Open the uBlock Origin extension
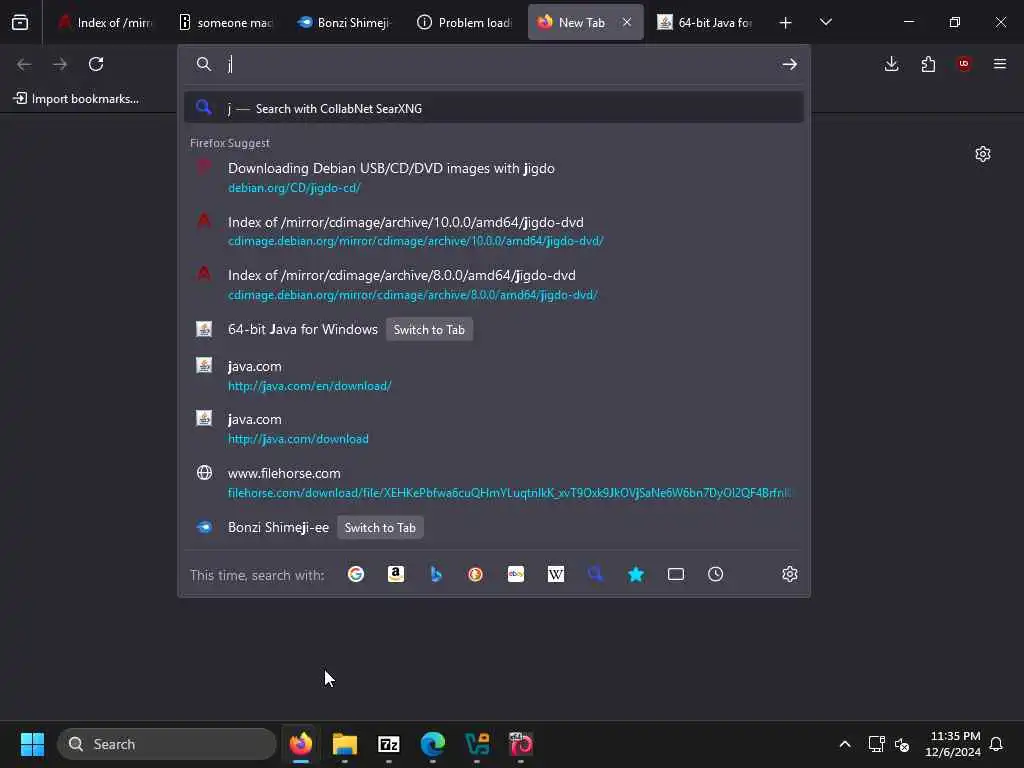 (x=964, y=64)
